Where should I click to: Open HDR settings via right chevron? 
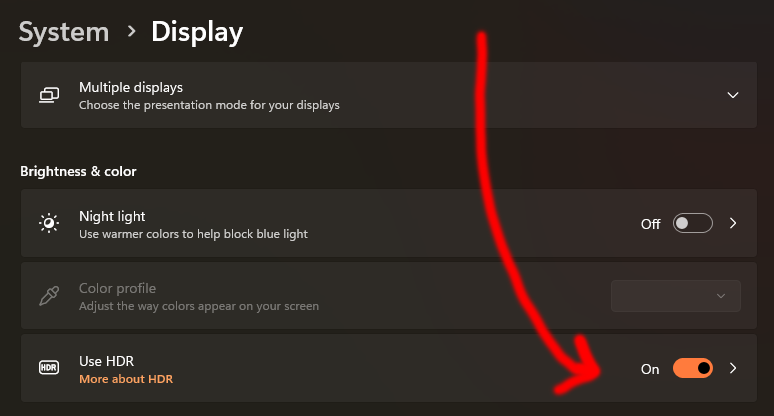[x=733, y=368]
